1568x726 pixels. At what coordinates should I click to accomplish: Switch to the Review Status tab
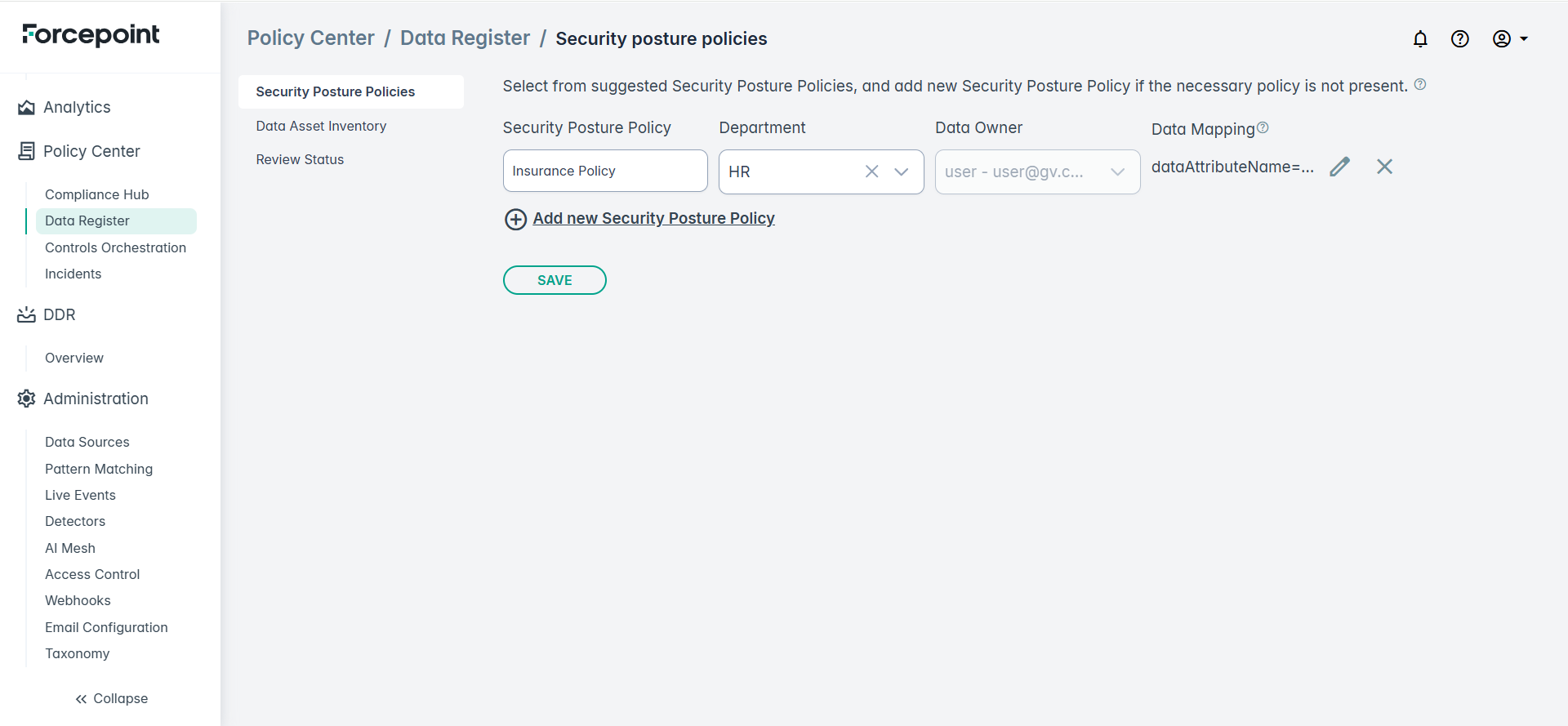coord(300,159)
